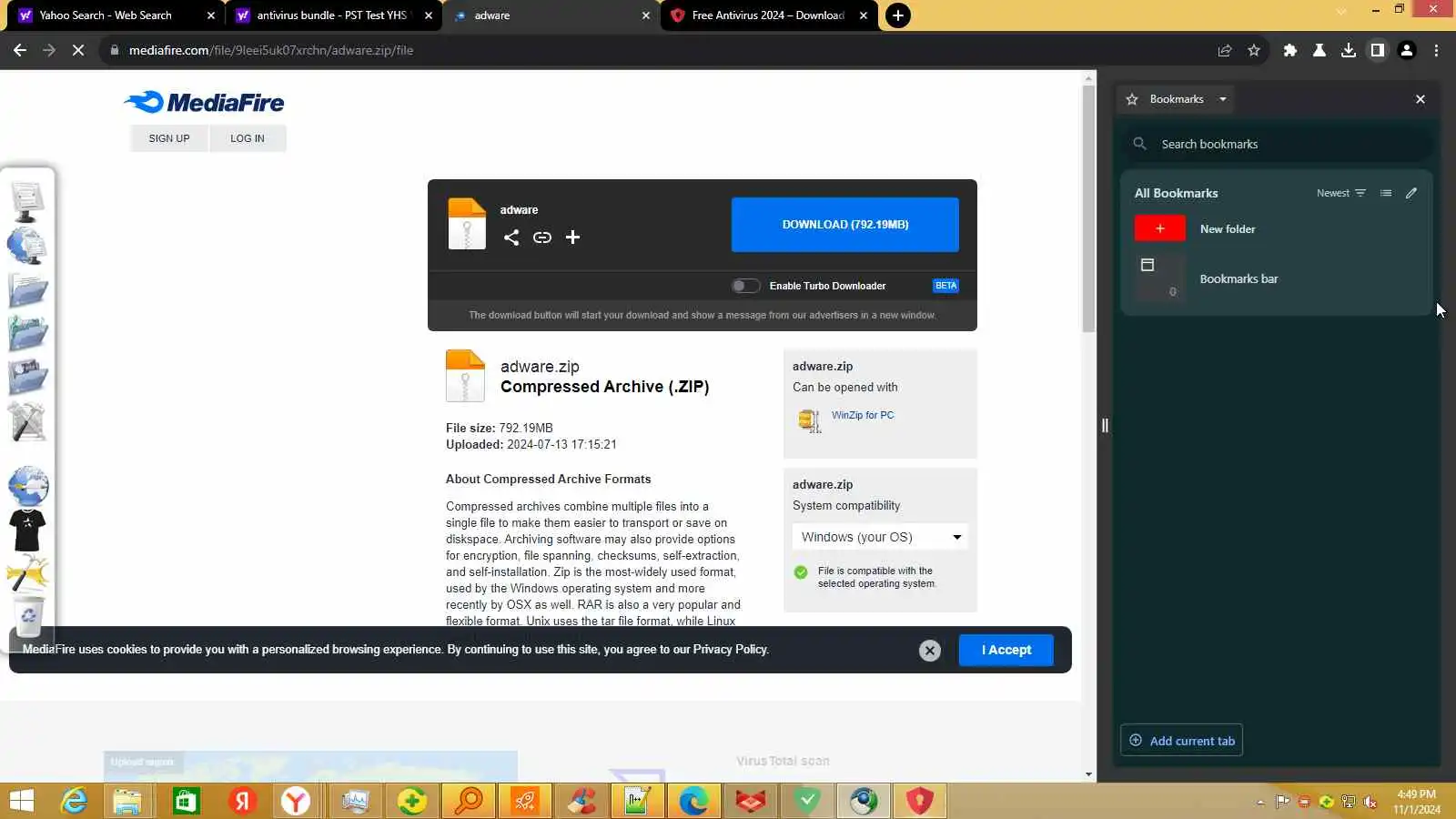Dismiss cookie banner with X icon
Viewport: 1456px width, 819px height.
pyautogui.click(x=929, y=651)
